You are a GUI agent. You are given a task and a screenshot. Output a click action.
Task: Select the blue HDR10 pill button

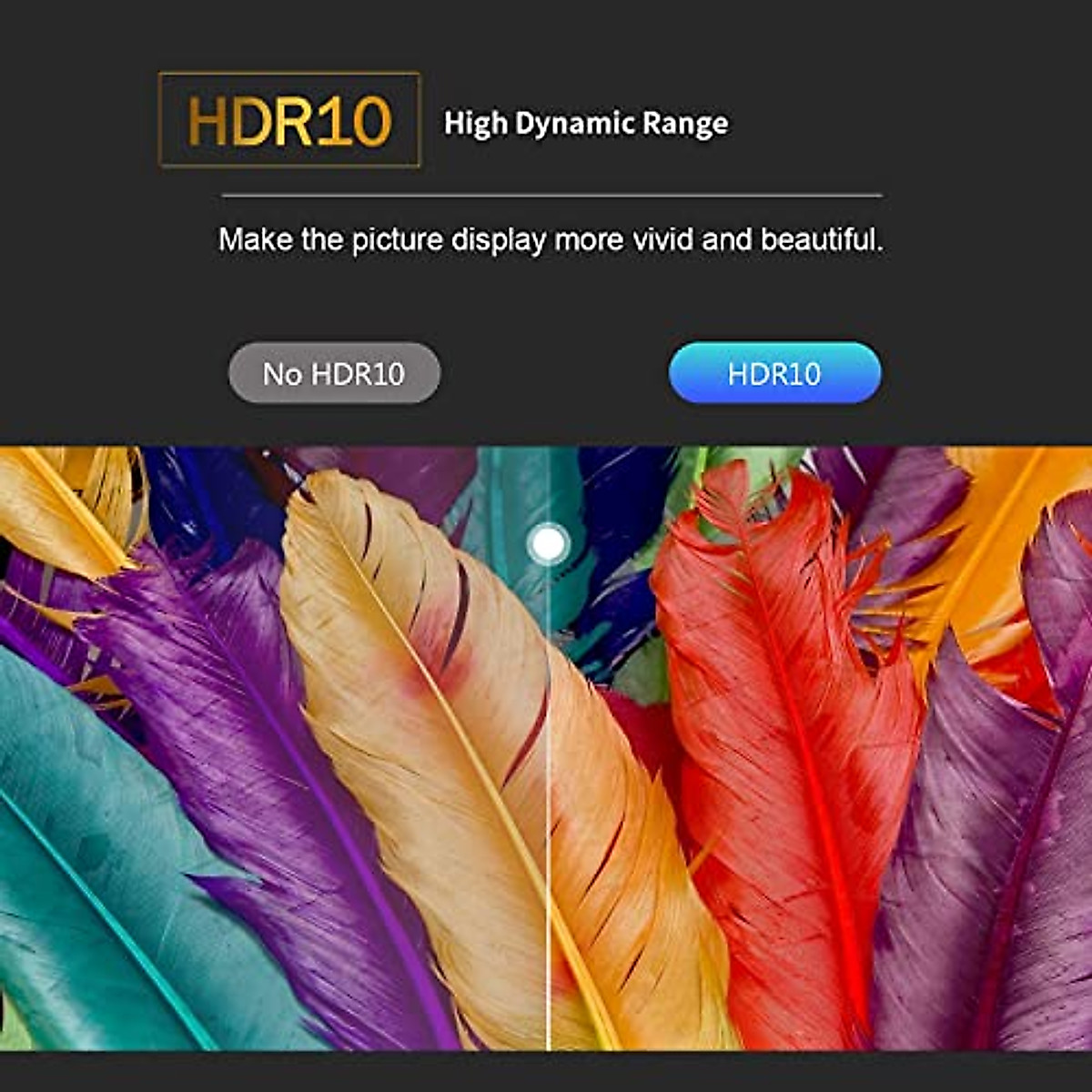point(774,373)
